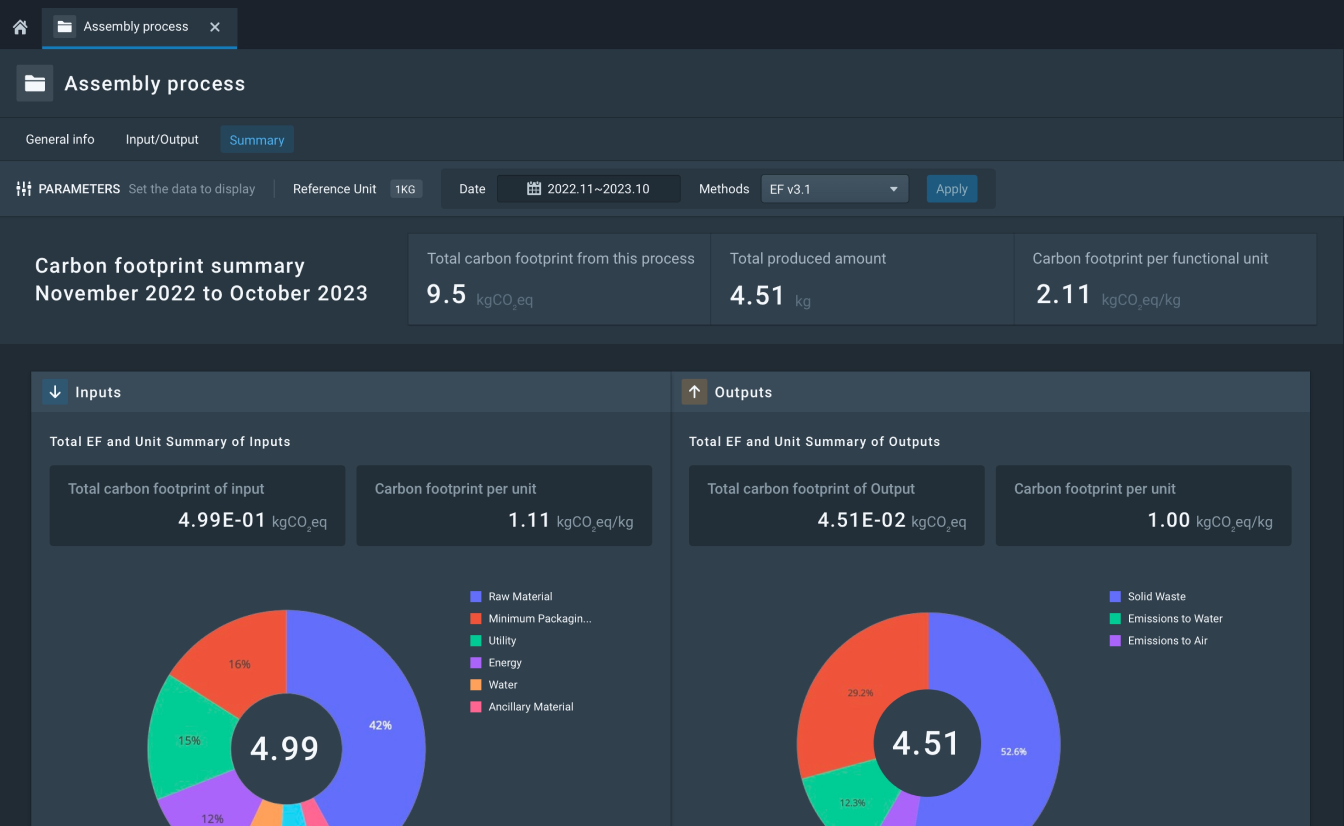Click the Reference Unit label
The image size is (1344, 826).
point(335,189)
